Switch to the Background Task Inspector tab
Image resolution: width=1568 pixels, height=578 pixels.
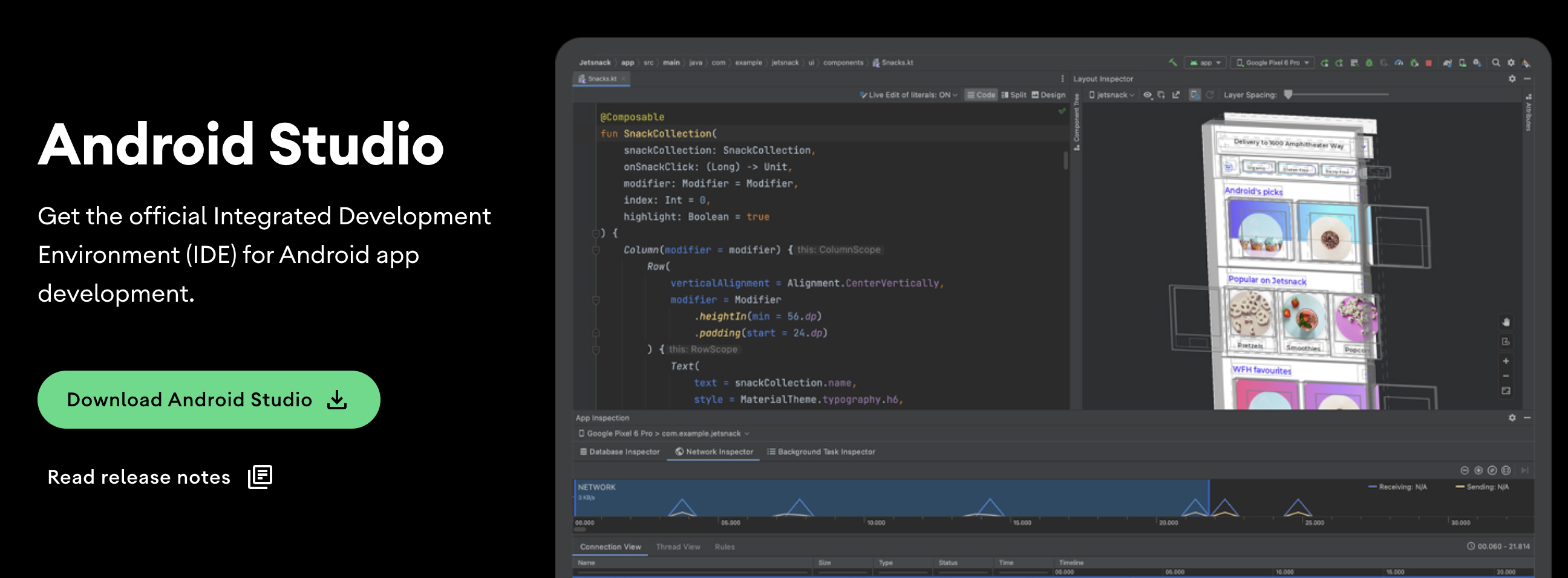coord(821,452)
